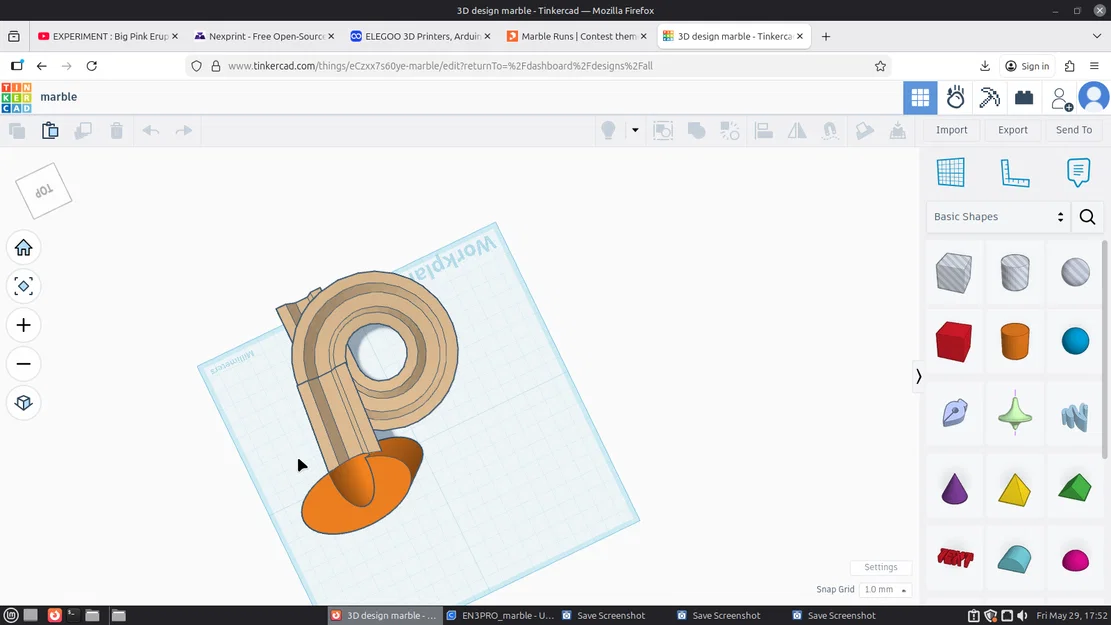
Task: Pick the striped Cylinder hole shape
Action: coord(1015,272)
